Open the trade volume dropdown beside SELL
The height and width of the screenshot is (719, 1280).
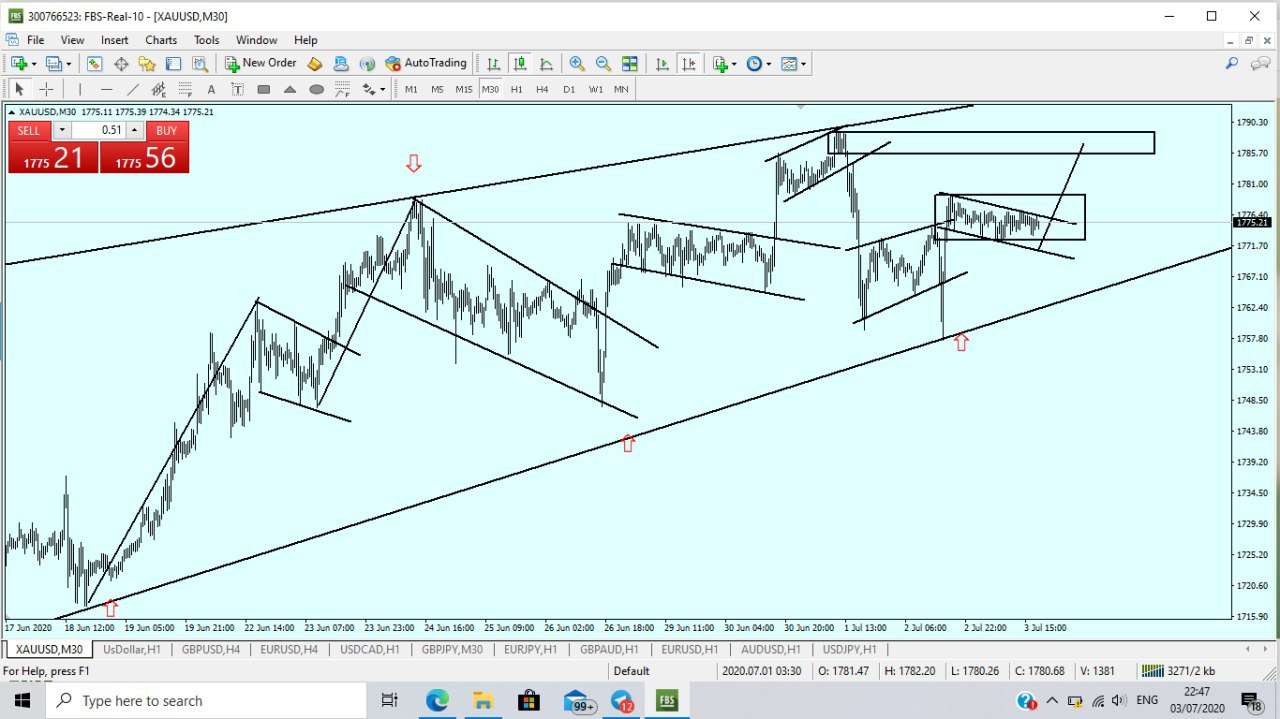pos(62,130)
